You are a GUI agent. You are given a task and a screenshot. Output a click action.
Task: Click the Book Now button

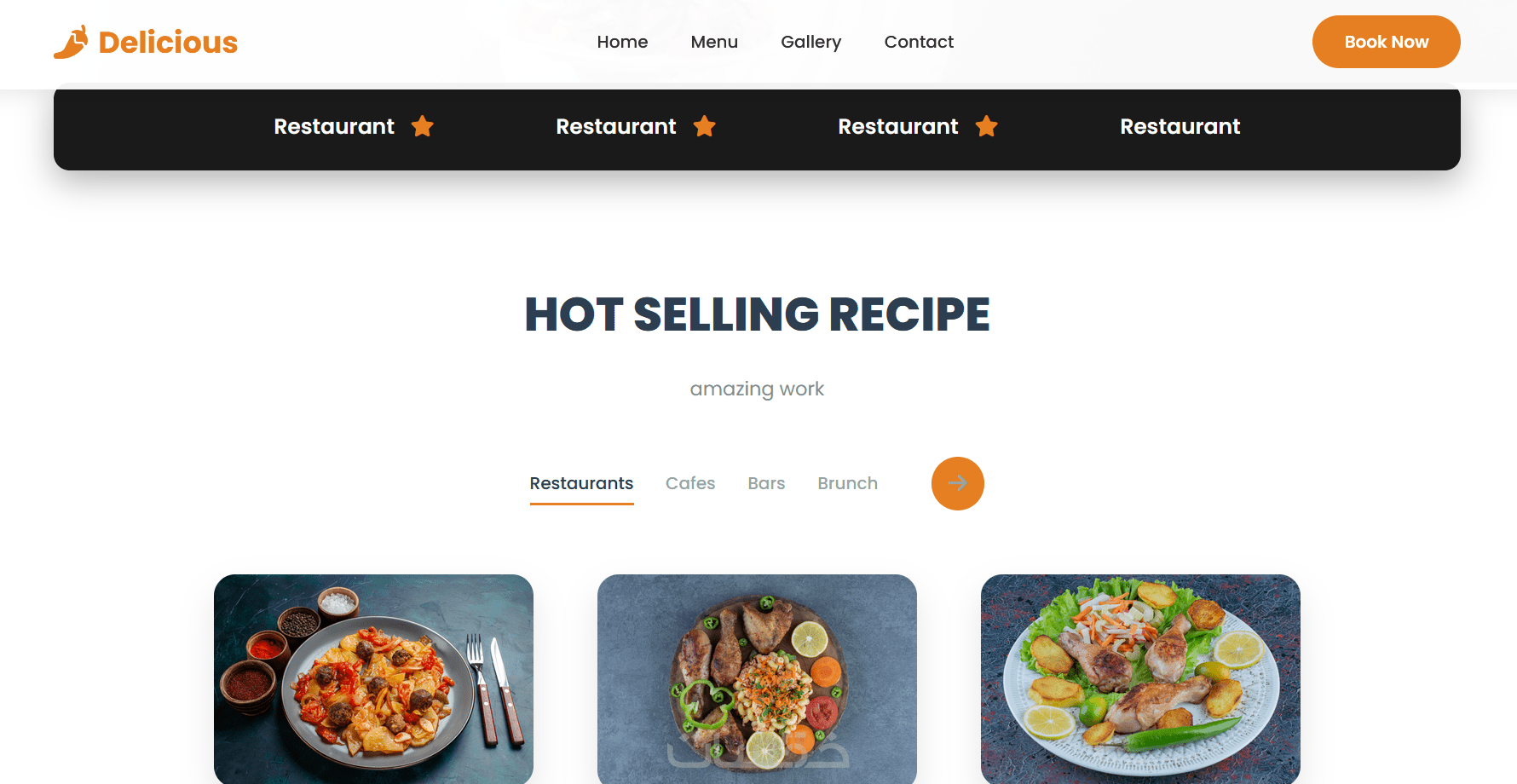1387,42
